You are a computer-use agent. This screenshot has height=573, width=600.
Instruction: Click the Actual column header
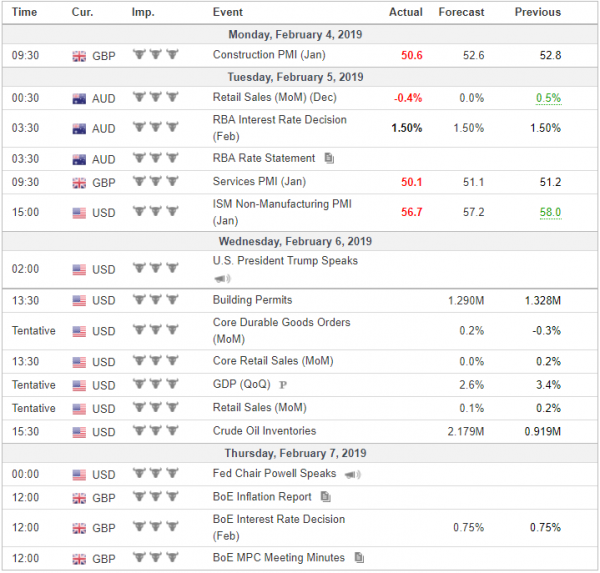(406, 12)
